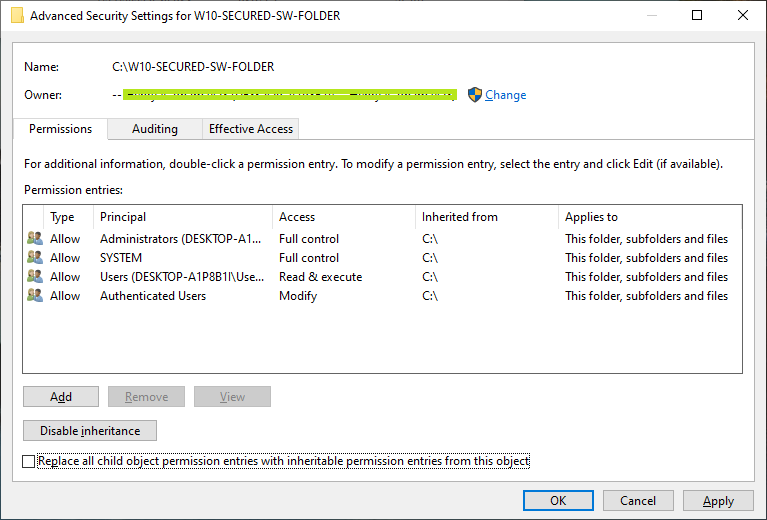Click the folder icon in the title bar

17,15
